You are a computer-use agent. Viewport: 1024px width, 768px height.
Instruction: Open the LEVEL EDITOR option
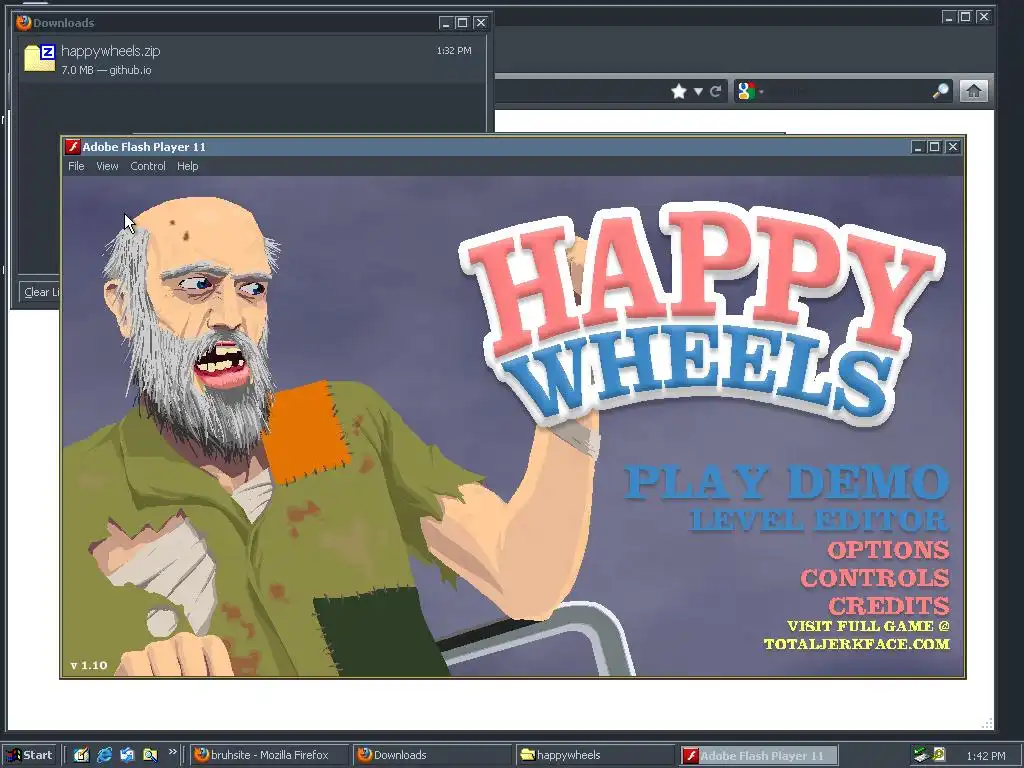pyautogui.click(x=819, y=520)
